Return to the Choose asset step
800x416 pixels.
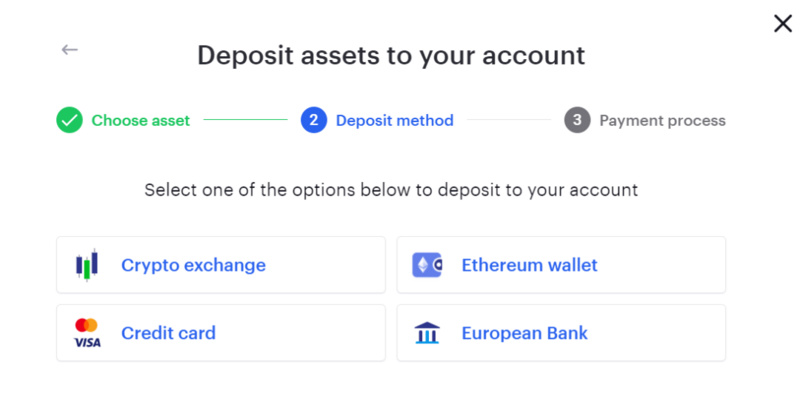point(140,121)
